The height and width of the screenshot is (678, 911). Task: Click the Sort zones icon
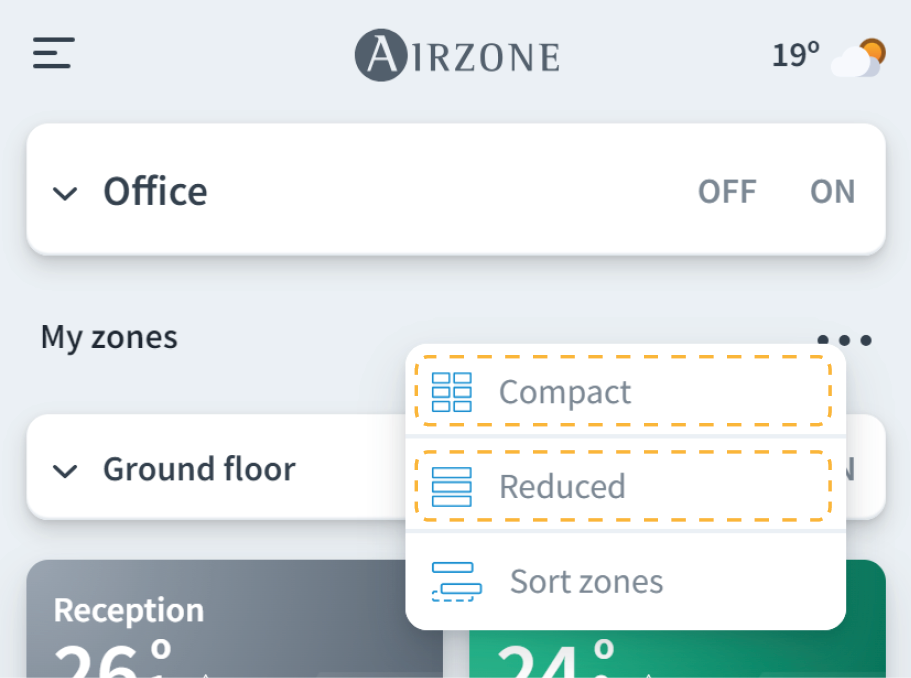pos(456,581)
